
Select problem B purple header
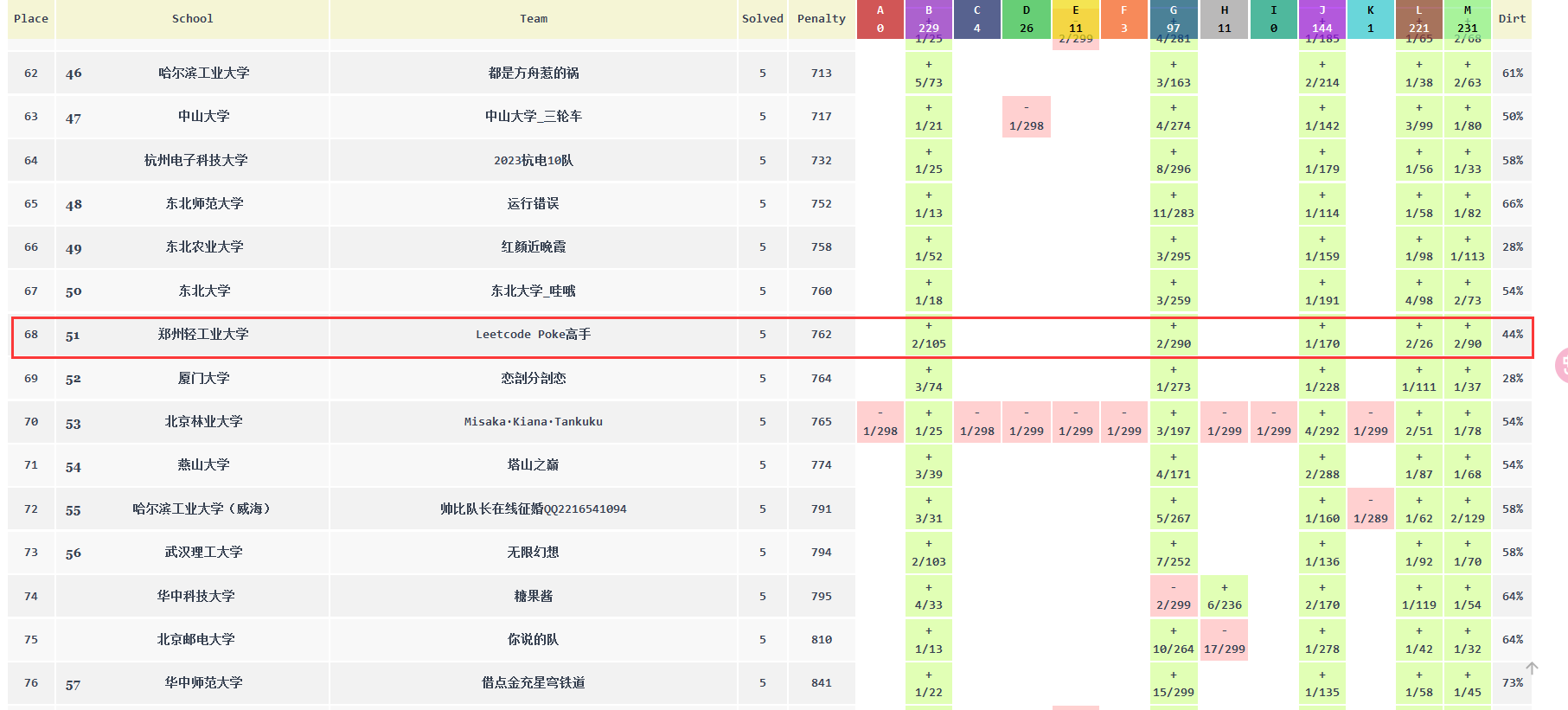[x=929, y=19]
